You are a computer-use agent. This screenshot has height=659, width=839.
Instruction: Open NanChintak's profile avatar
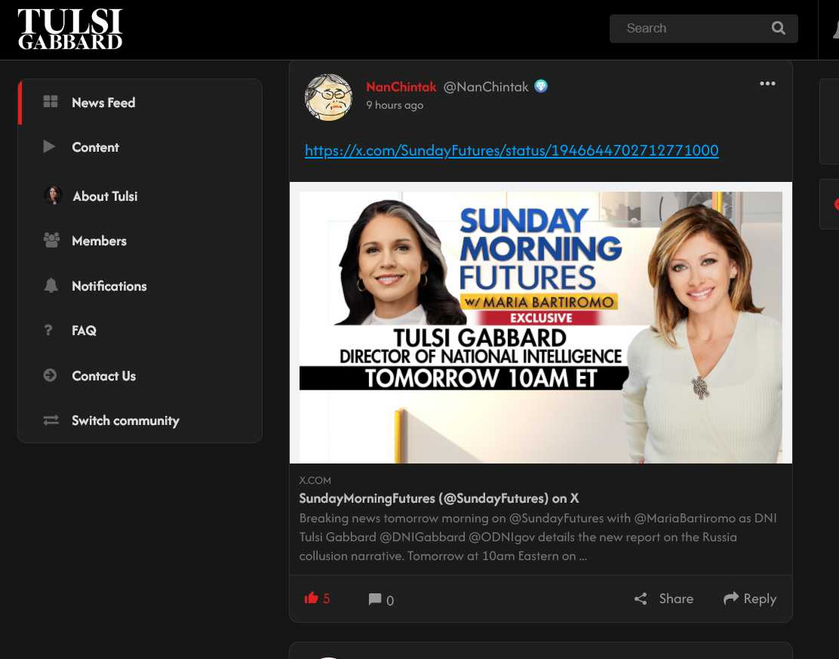coord(329,97)
